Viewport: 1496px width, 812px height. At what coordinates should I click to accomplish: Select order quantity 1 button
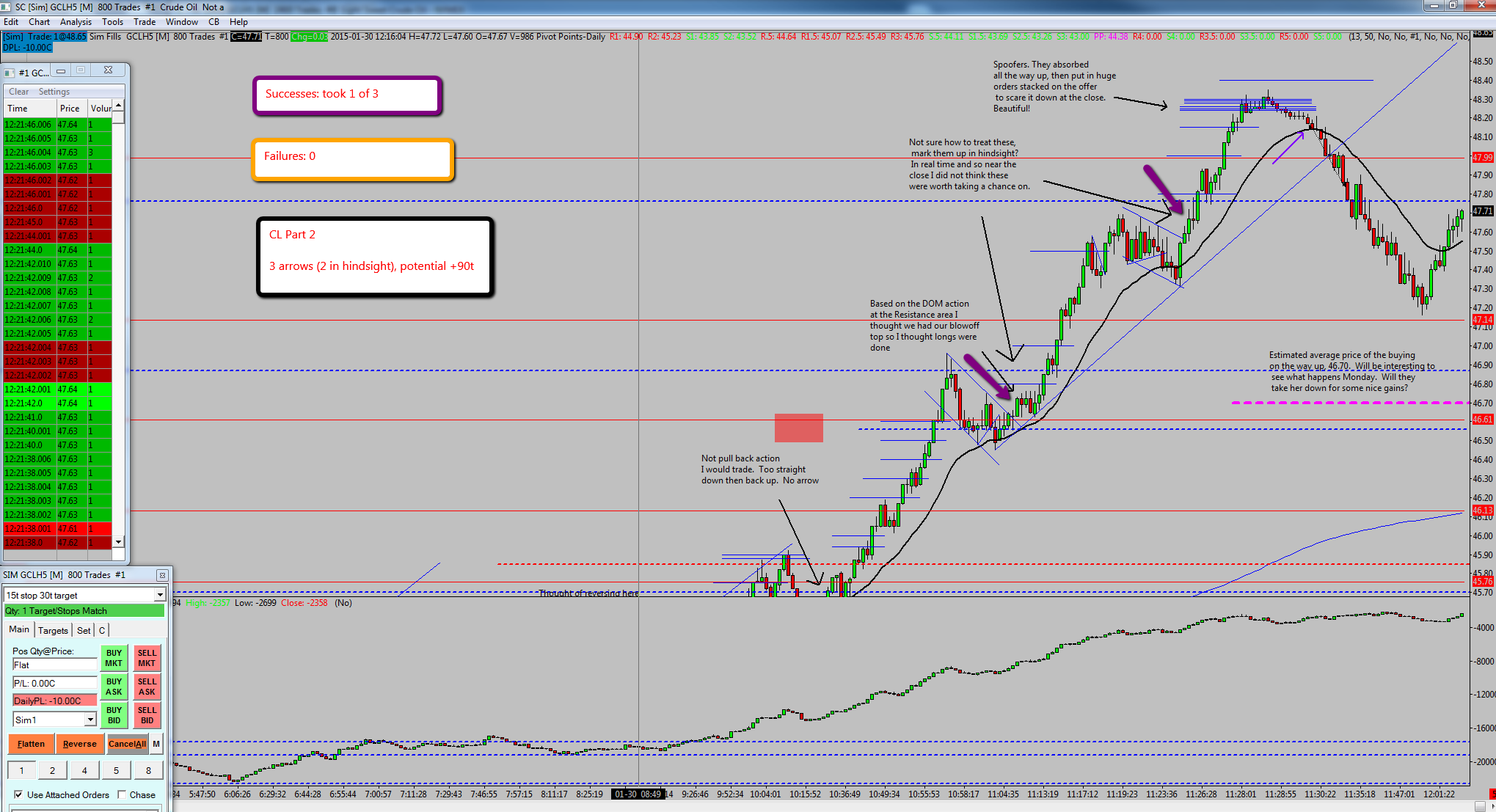point(22,770)
